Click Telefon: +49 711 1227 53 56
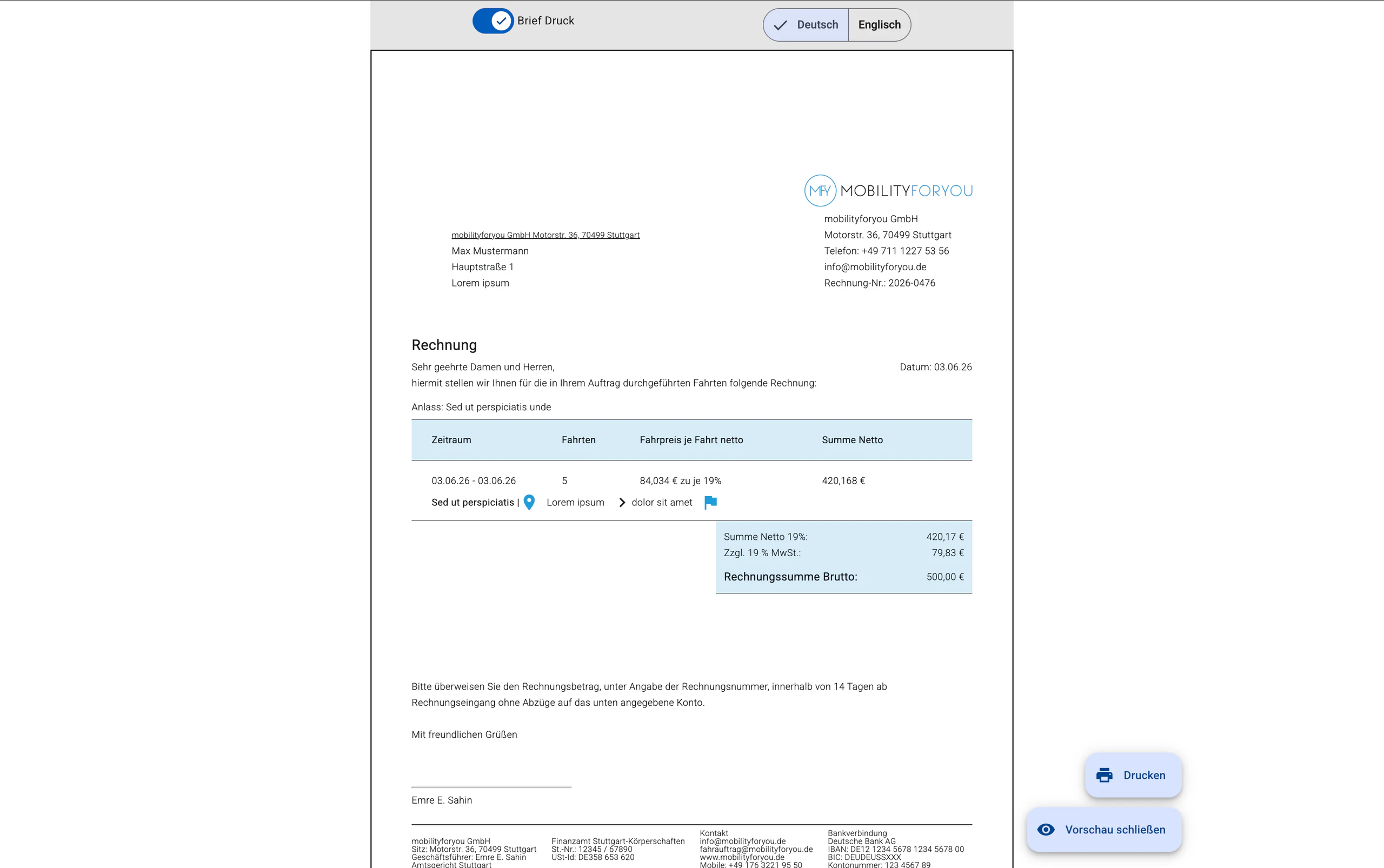The width and height of the screenshot is (1384, 868). (886, 251)
